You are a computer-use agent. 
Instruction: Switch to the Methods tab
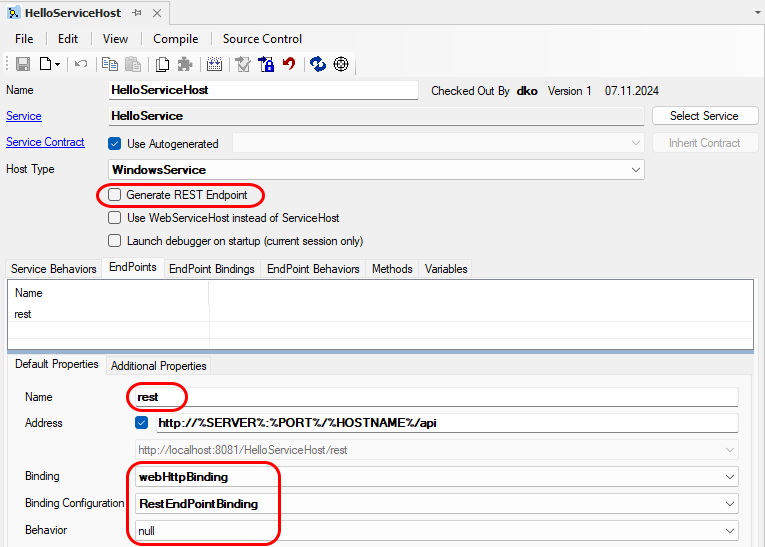(x=392, y=269)
